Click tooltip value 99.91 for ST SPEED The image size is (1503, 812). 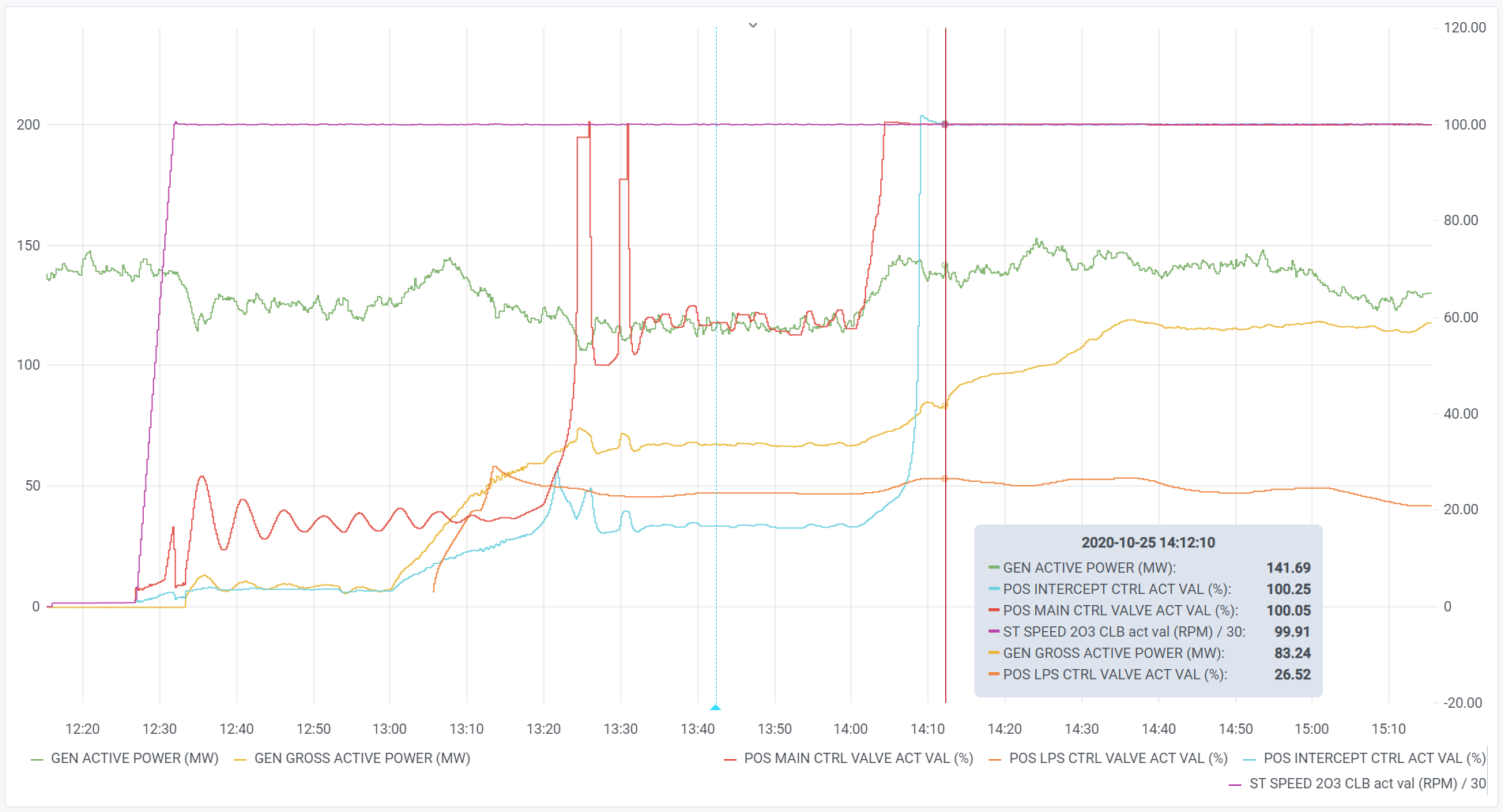1292,632
